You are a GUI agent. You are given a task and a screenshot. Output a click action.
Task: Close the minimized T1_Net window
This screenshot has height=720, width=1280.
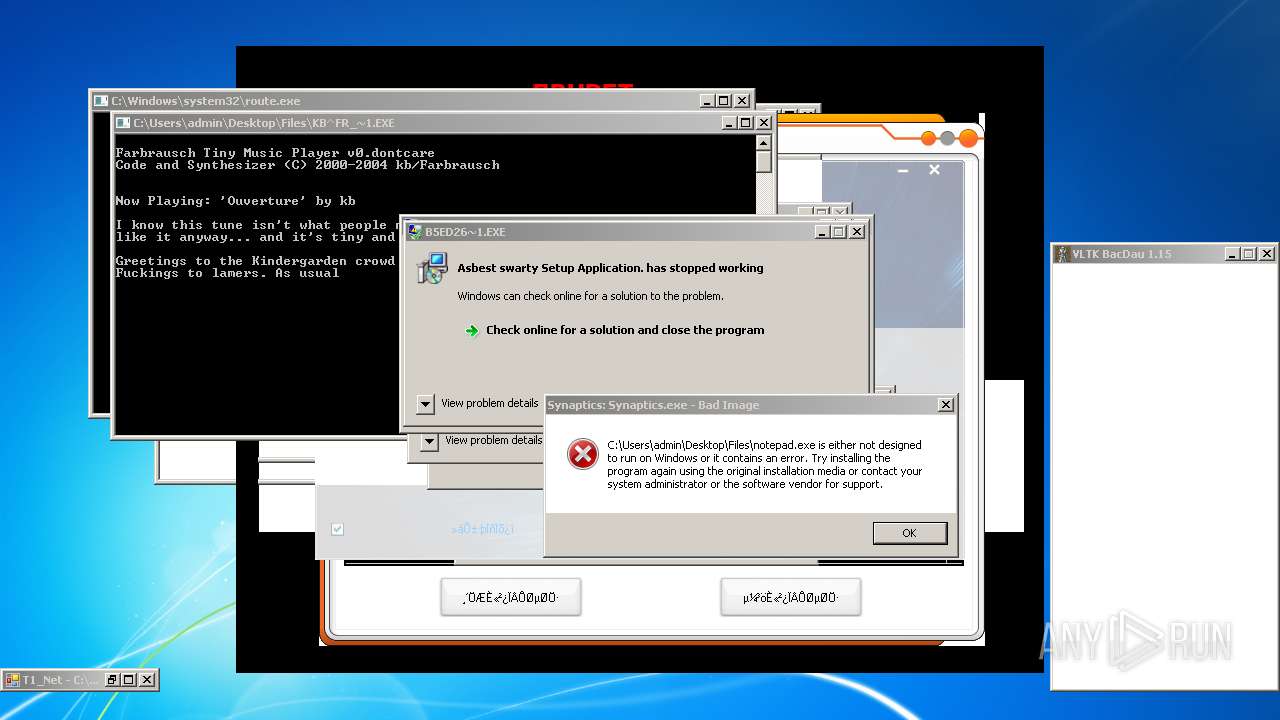(x=147, y=680)
